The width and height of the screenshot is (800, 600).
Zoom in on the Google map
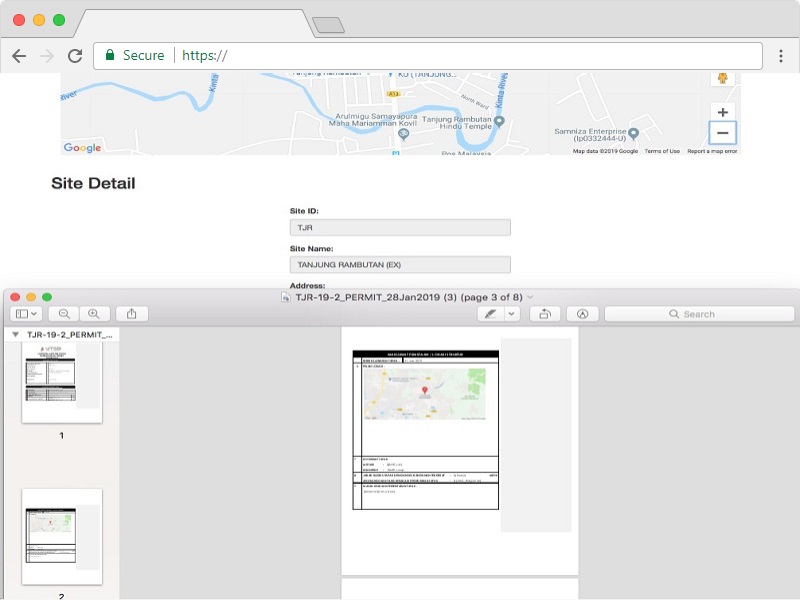coord(723,112)
